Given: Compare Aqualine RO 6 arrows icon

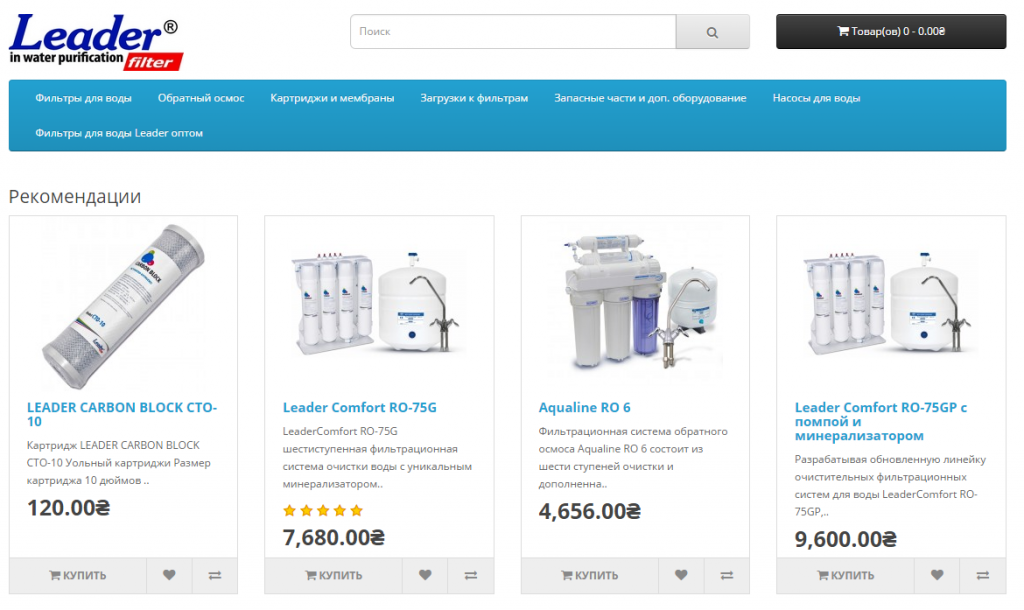Looking at the screenshot, I should [x=727, y=575].
